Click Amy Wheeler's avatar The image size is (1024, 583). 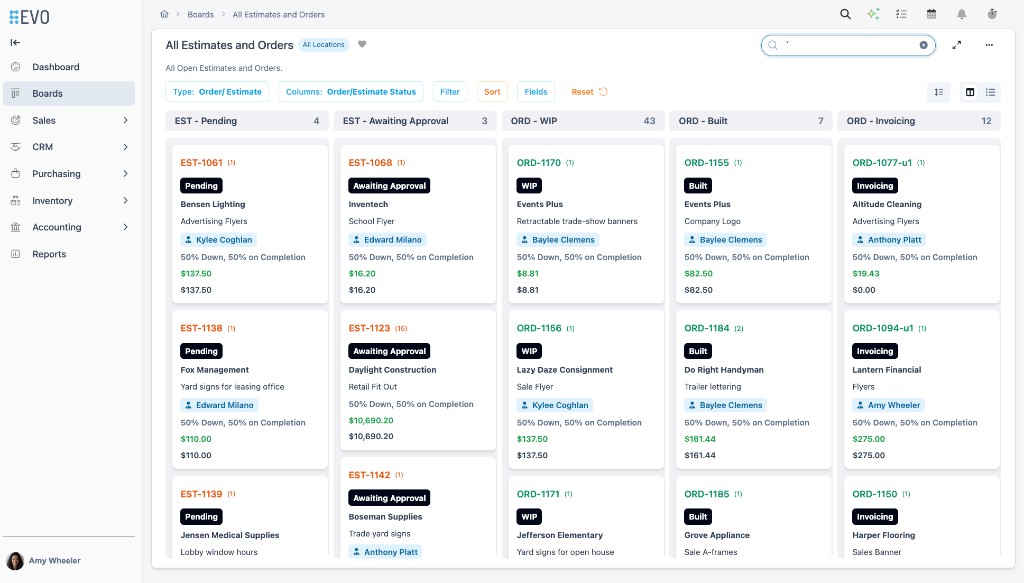pos(15,561)
